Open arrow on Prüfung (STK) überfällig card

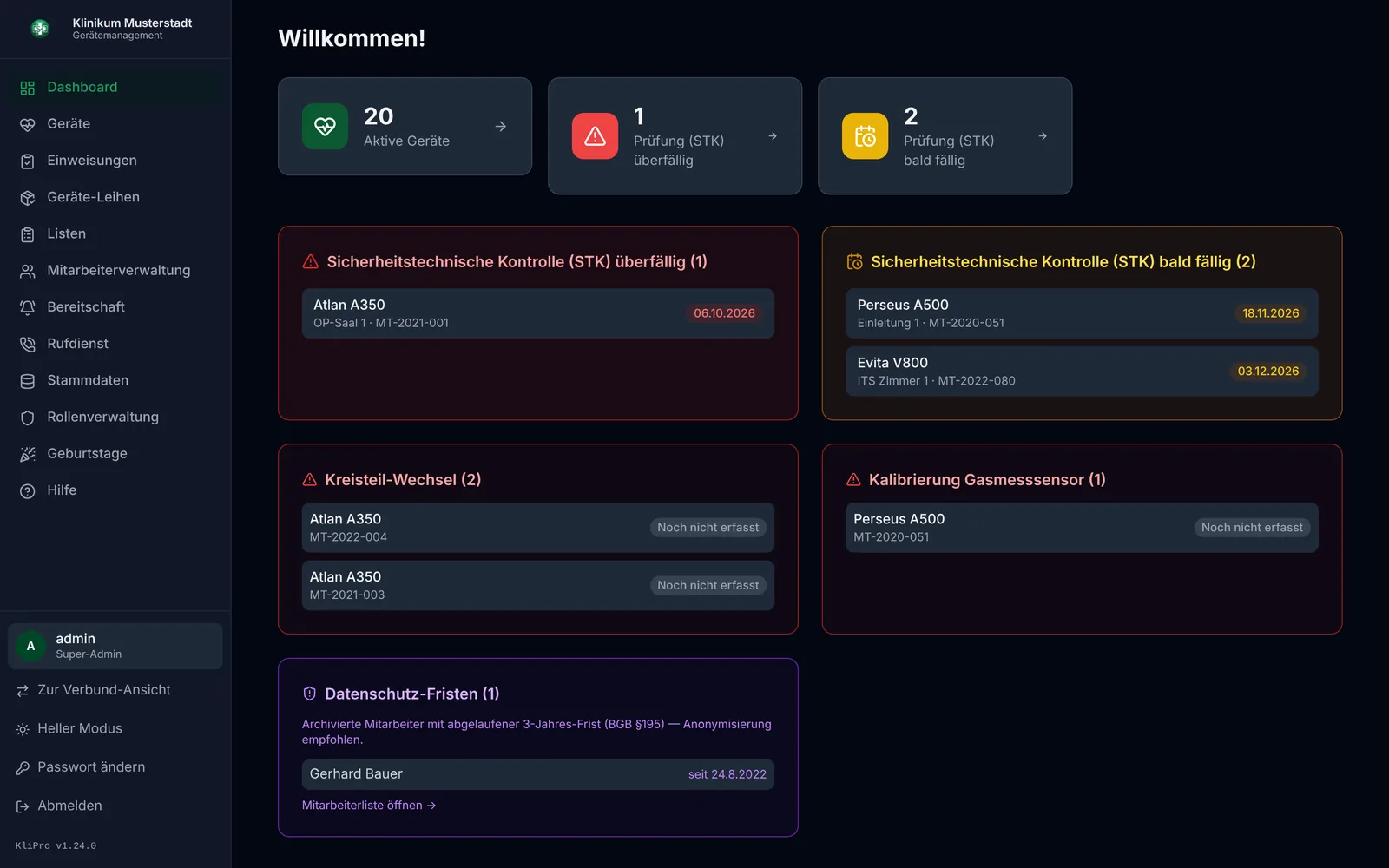click(x=773, y=136)
